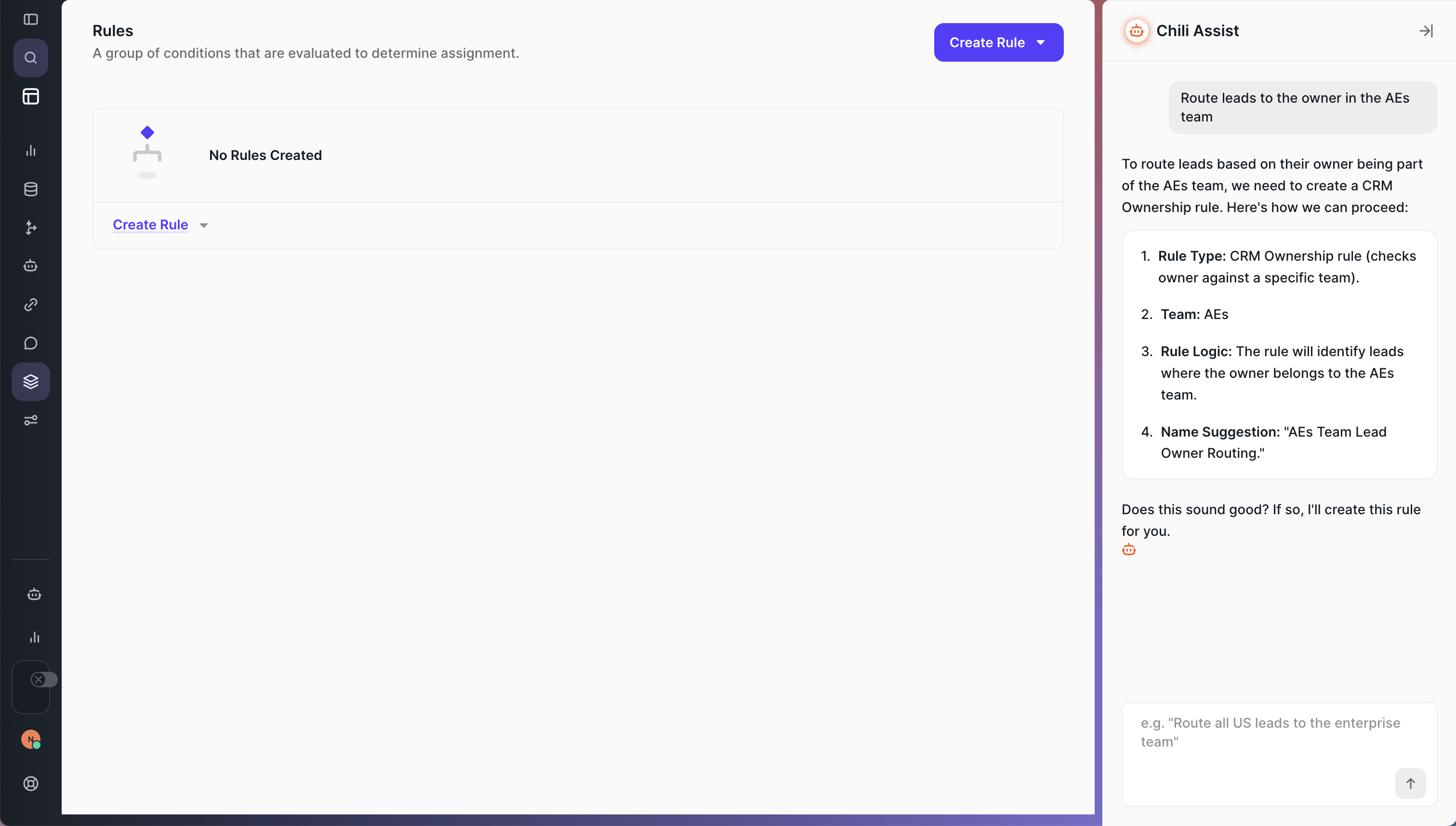Click the Chili Assist robot logo
Image resolution: width=1456 pixels, height=826 pixels.
(x=1136, y=31)
